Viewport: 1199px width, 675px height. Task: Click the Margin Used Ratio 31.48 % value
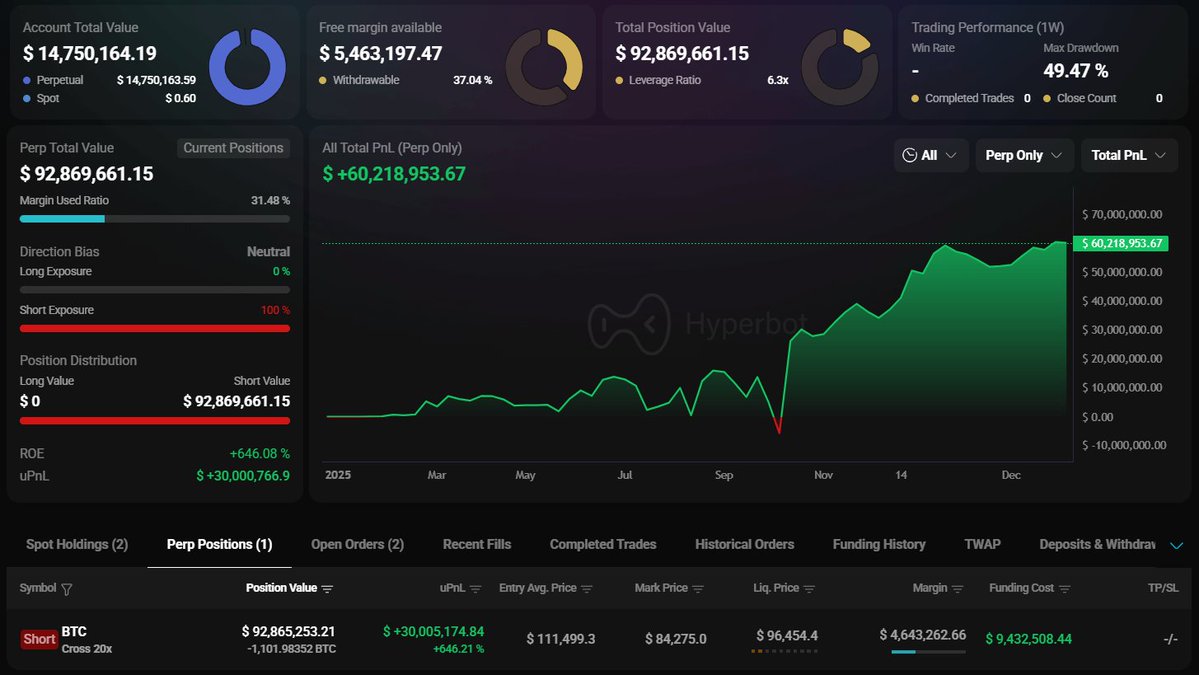pyautogui.click(x=271, y=200)
